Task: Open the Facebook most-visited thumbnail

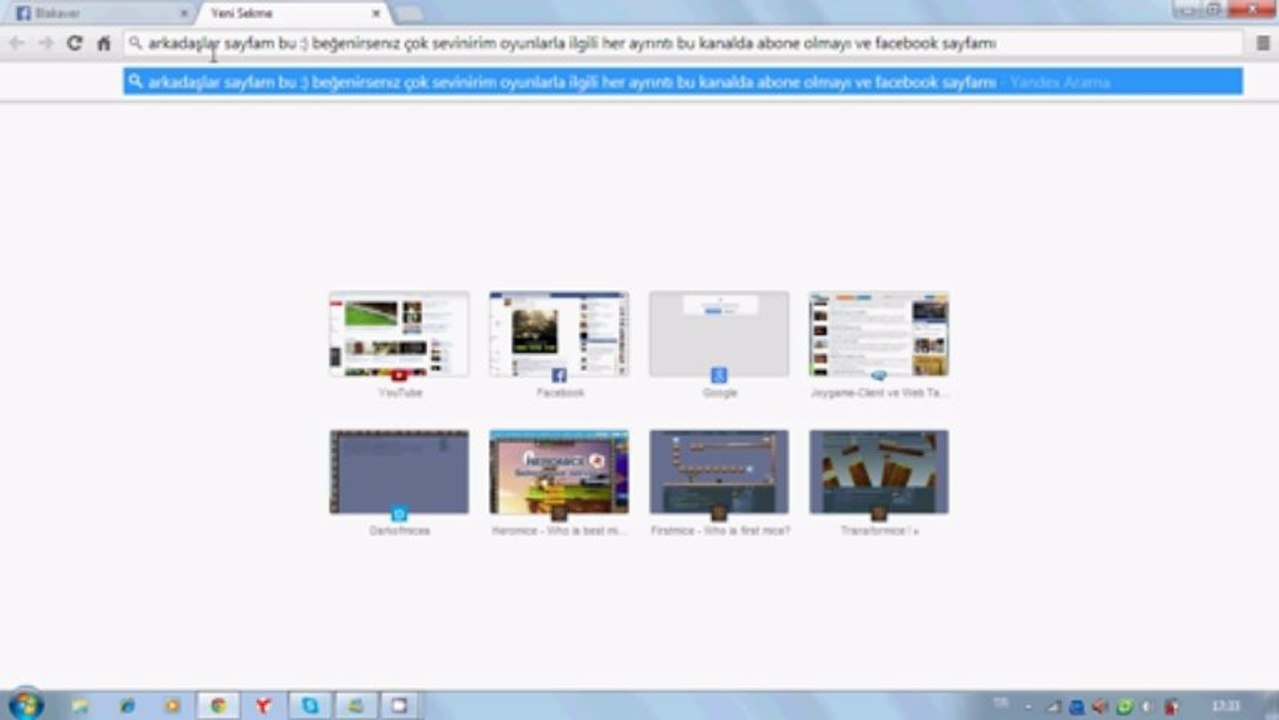Action: tap(559, 334)
